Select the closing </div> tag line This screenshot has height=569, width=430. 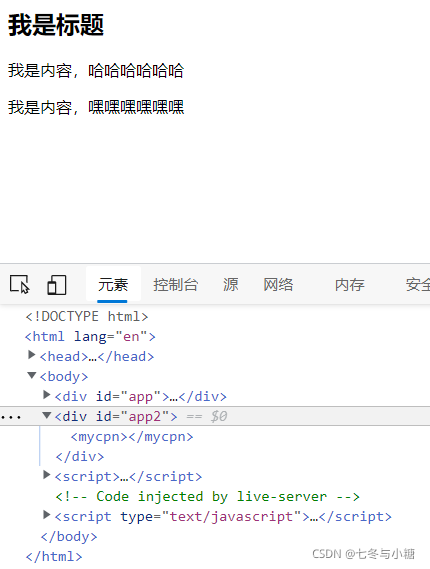[x=80, y=457]
